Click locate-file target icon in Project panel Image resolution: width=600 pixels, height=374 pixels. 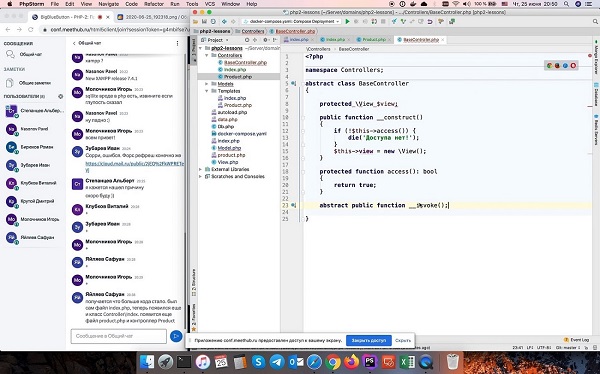coord(247,40)
